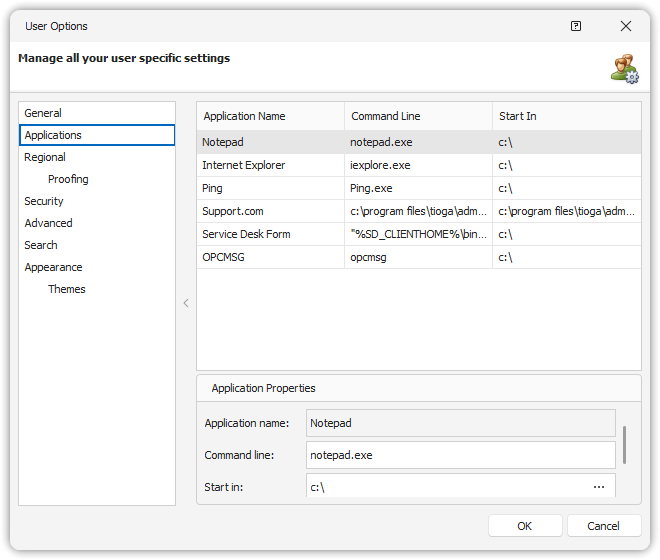Open Search settings

point(41,245)
